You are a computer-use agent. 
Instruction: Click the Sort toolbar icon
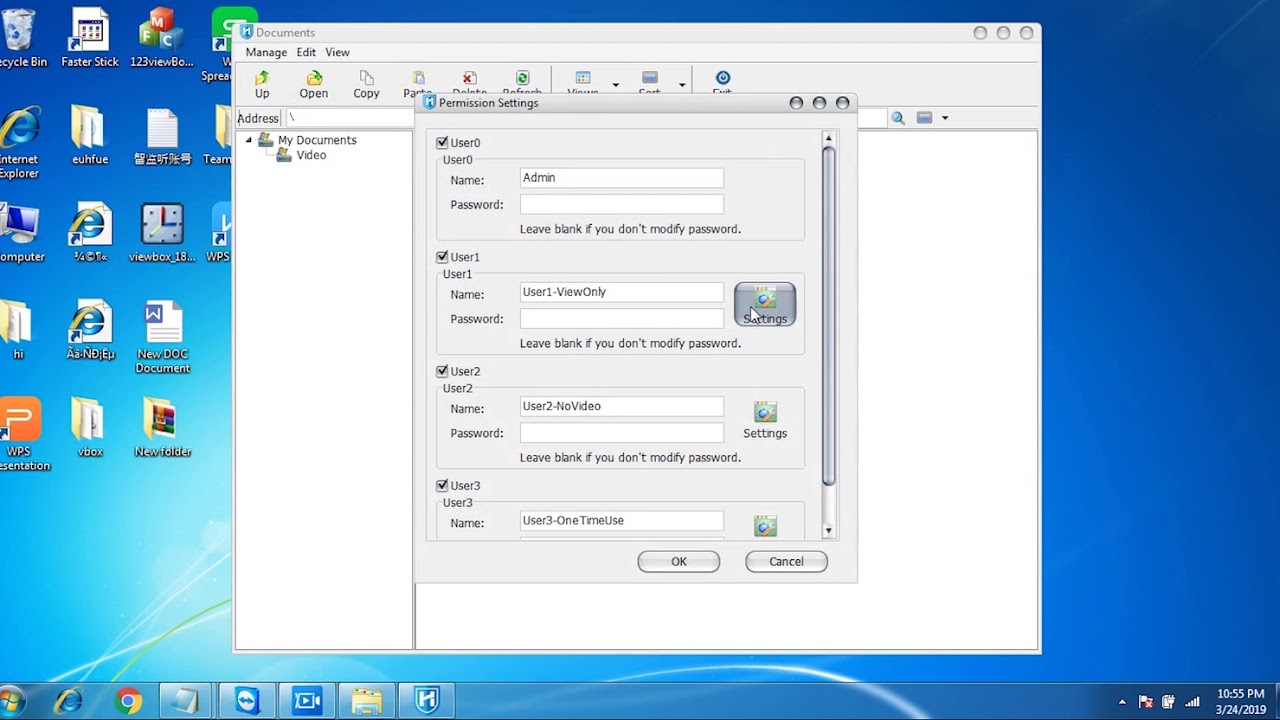[x=650, y=83]
